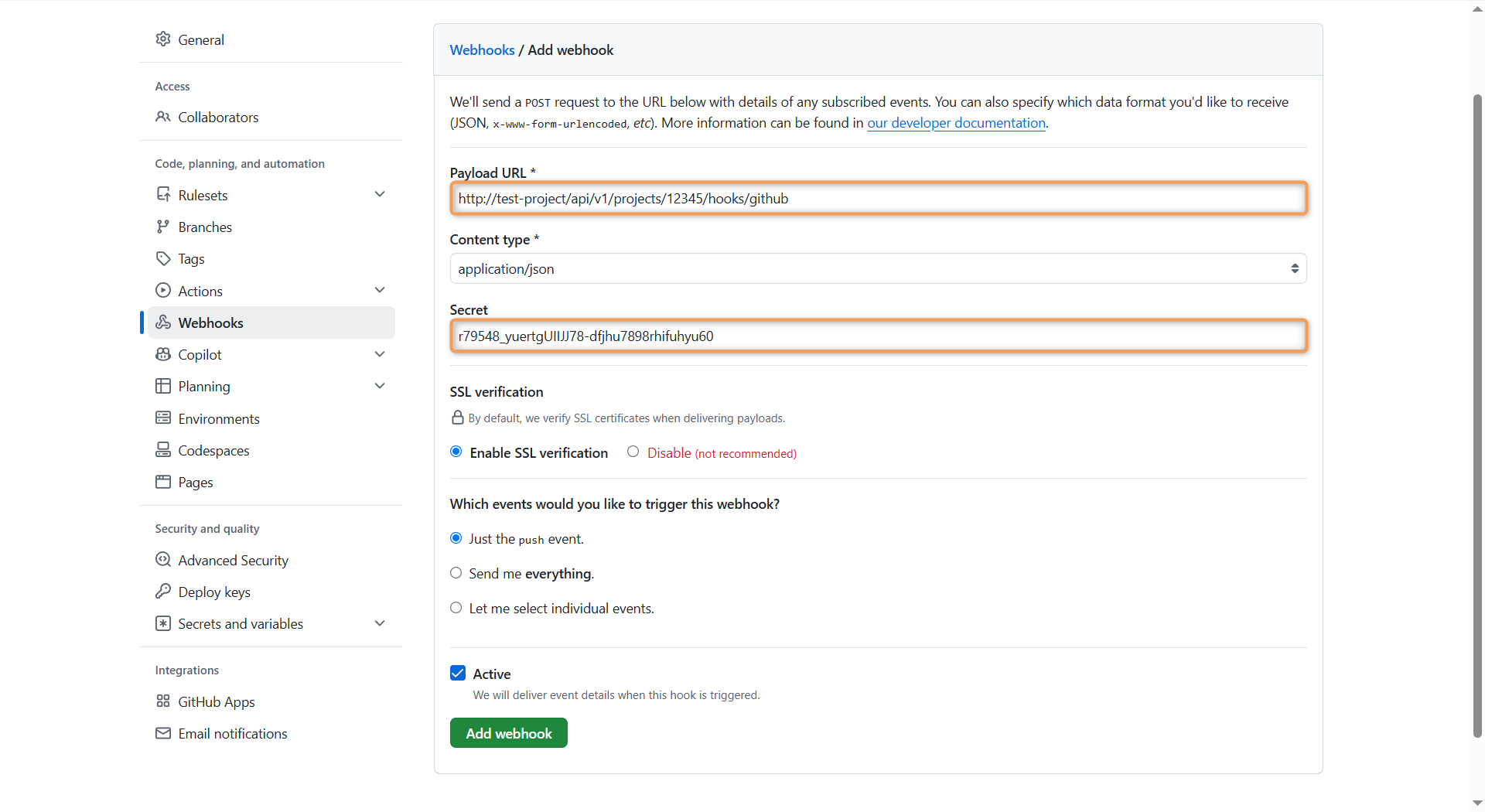Click the Environments server icon
This screenshot has height=812, width=1485.
click(x=162, y=418)
